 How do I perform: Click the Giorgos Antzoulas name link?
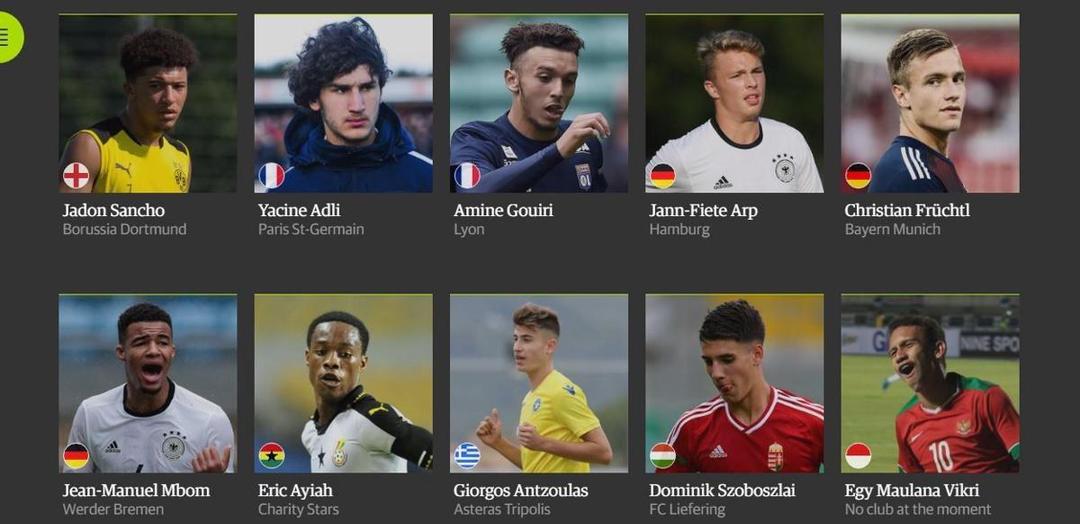tap(521, 491)
